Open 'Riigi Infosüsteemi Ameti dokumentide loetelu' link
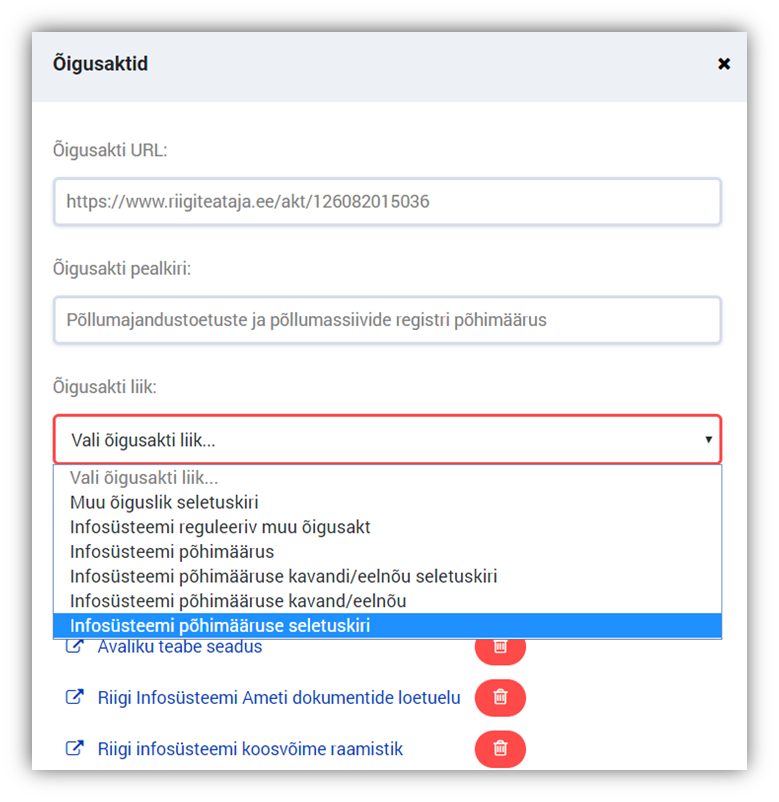Screen dimensions: 779x802 279,698
